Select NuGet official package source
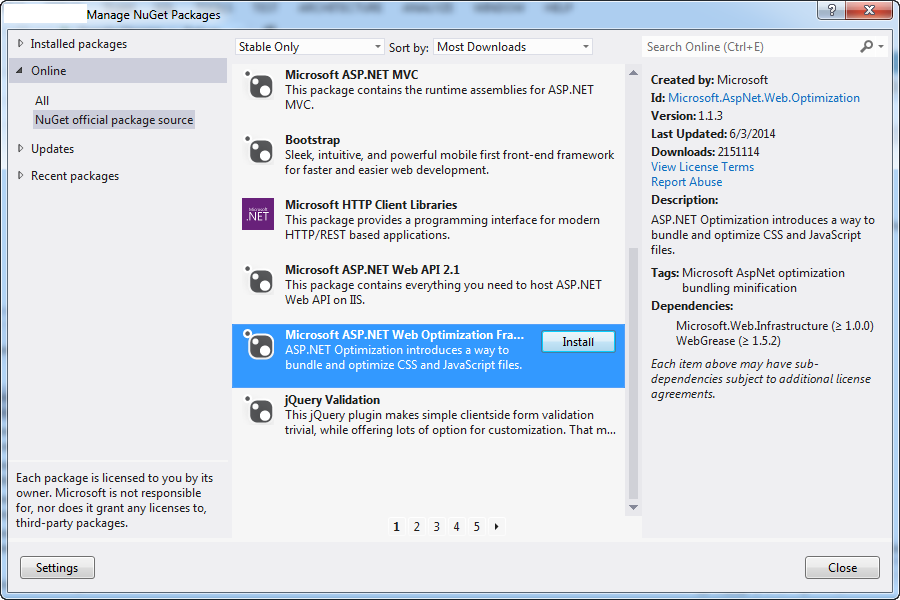The image size is (900, 600). click(x=114, y=120)
